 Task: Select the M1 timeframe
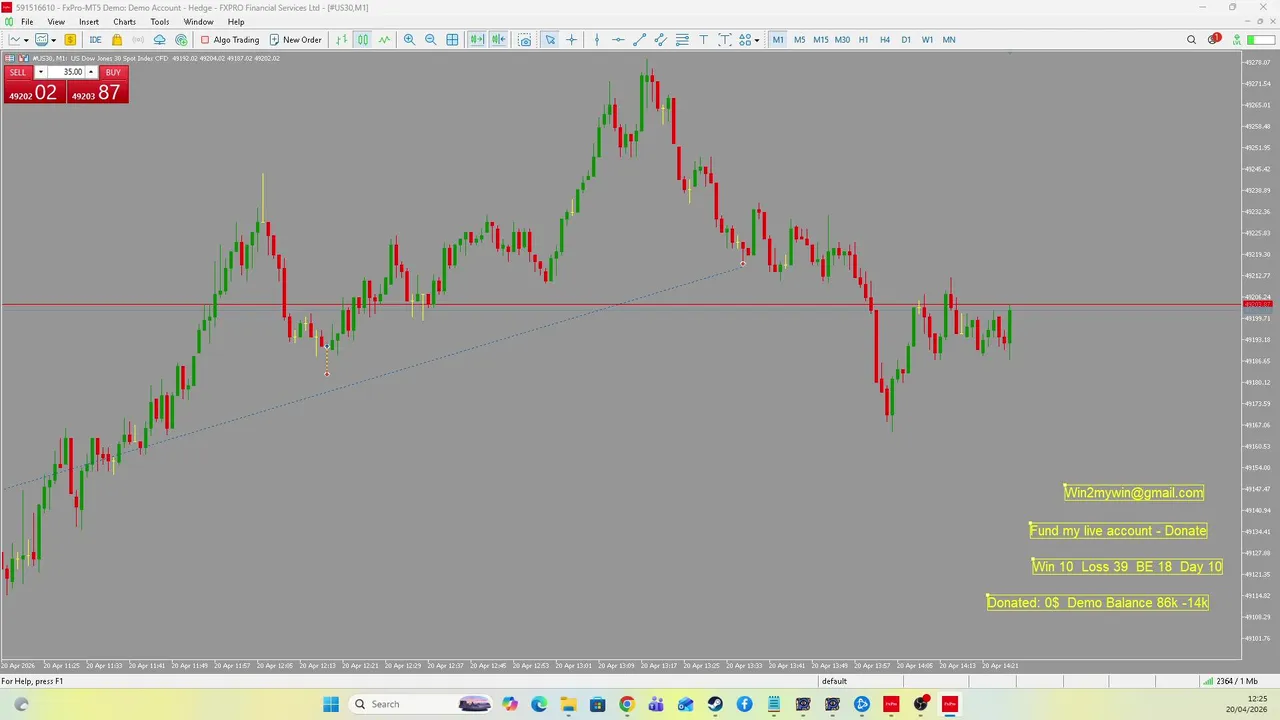tap(778, 40)
